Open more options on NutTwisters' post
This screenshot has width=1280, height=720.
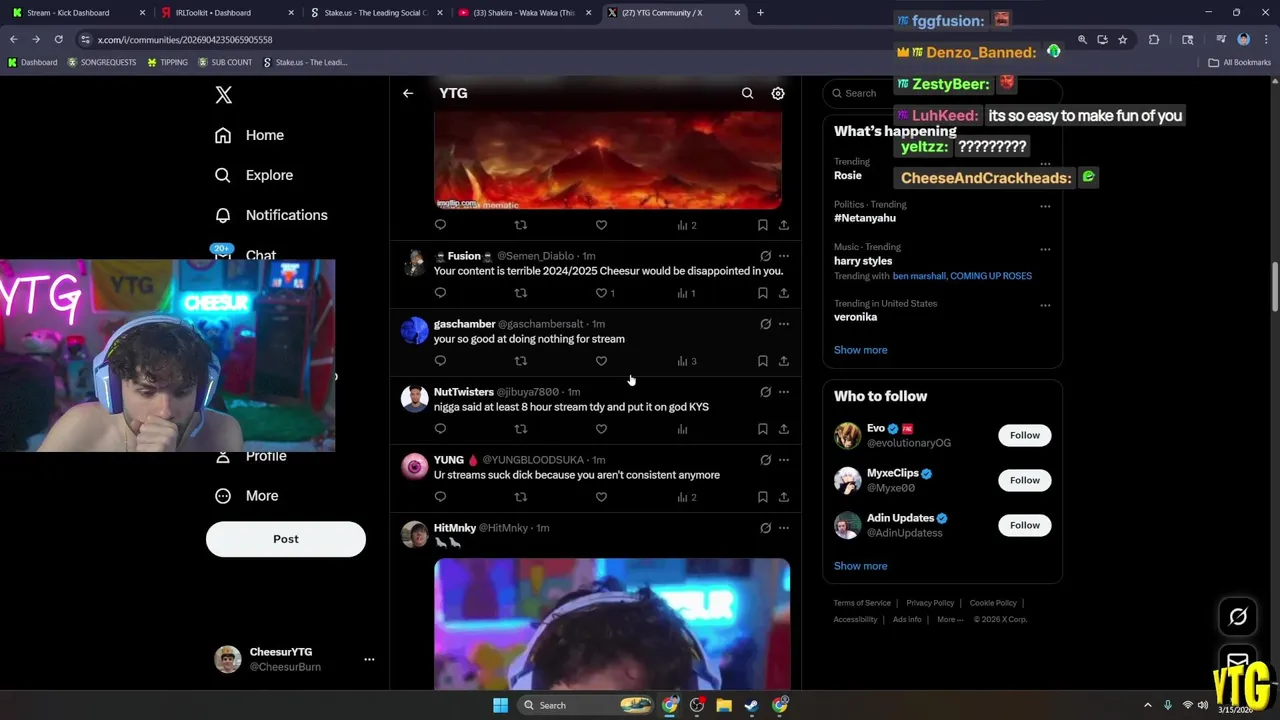click(784, 392)
